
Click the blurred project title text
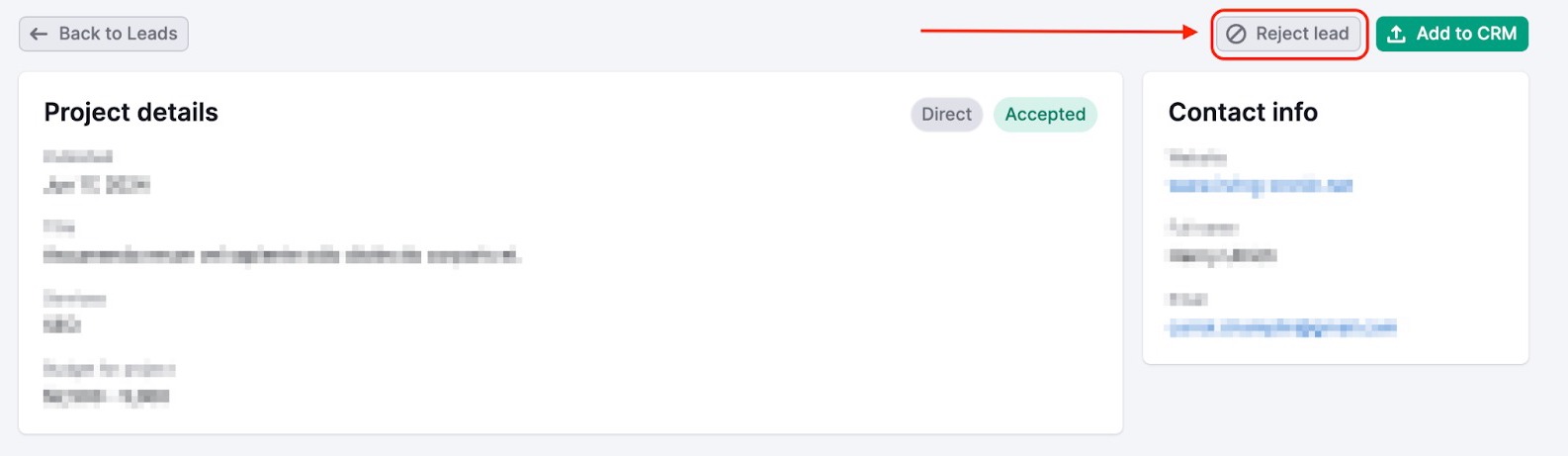[283, 256]
